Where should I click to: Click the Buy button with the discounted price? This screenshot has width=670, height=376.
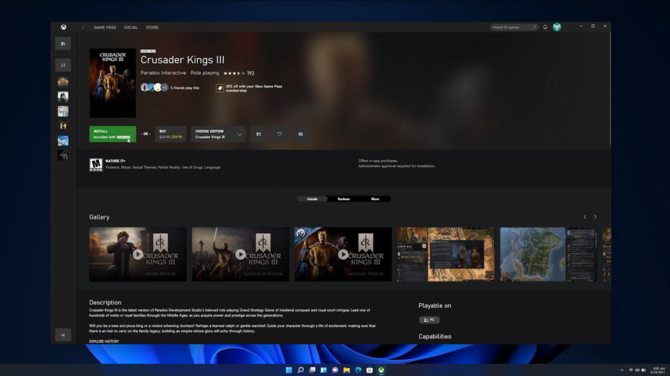tap(170, 134)
